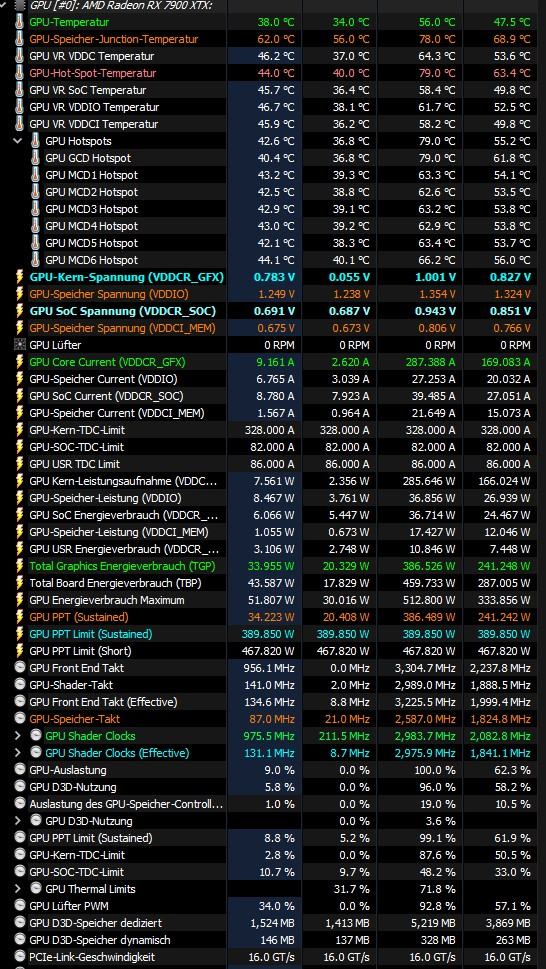
Task: Click the GPU-Speicher-Leistung (VDDIO) label
Action: [x=105, y=497]
